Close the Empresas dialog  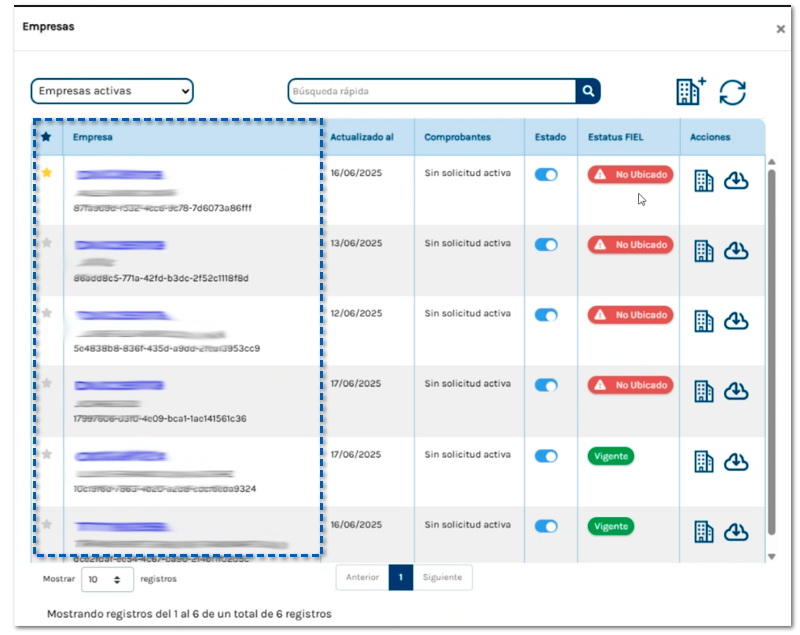781,29
